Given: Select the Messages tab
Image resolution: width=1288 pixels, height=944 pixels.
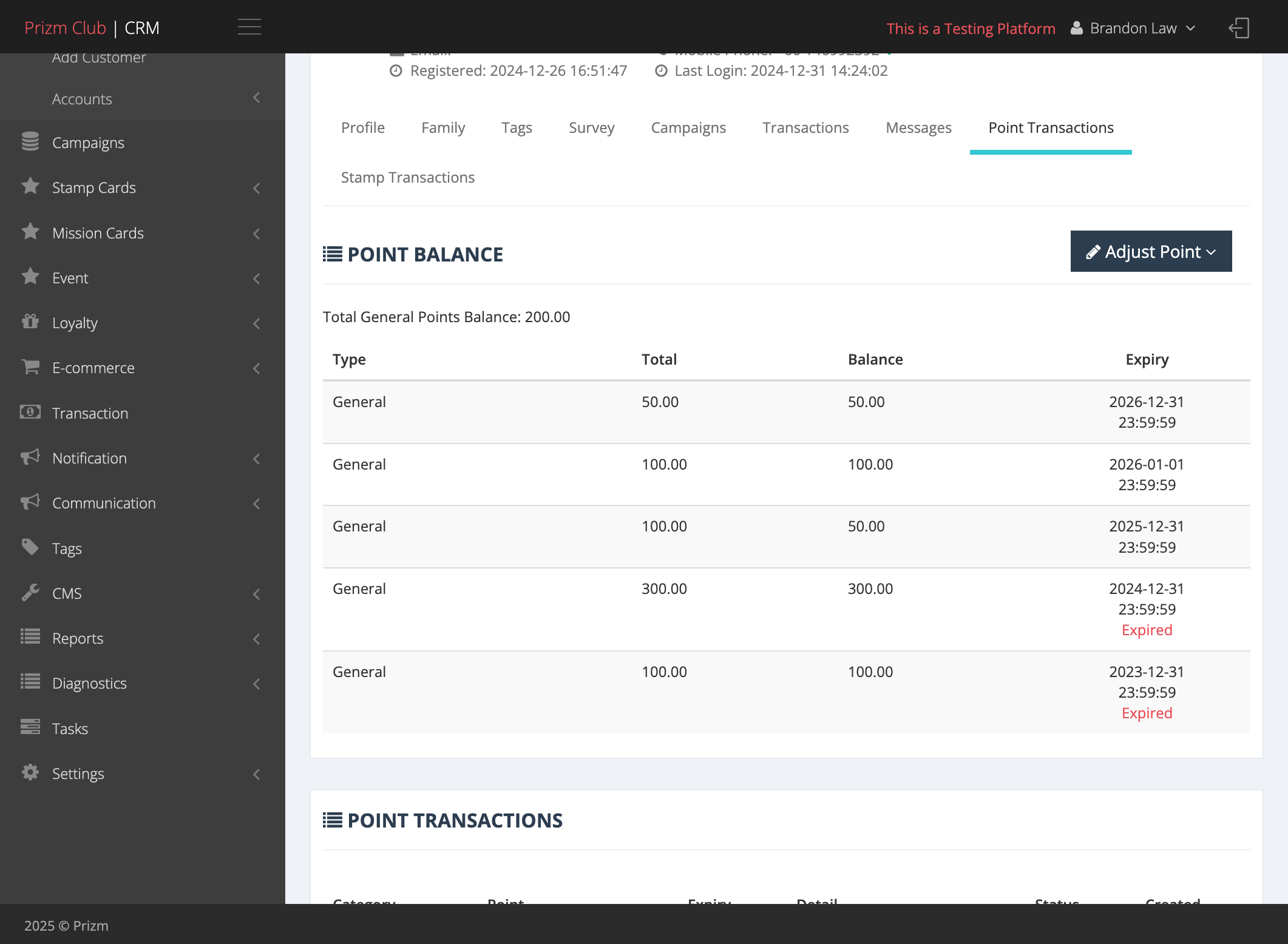Looking at the screenshot, I should (x=918, y=127).
